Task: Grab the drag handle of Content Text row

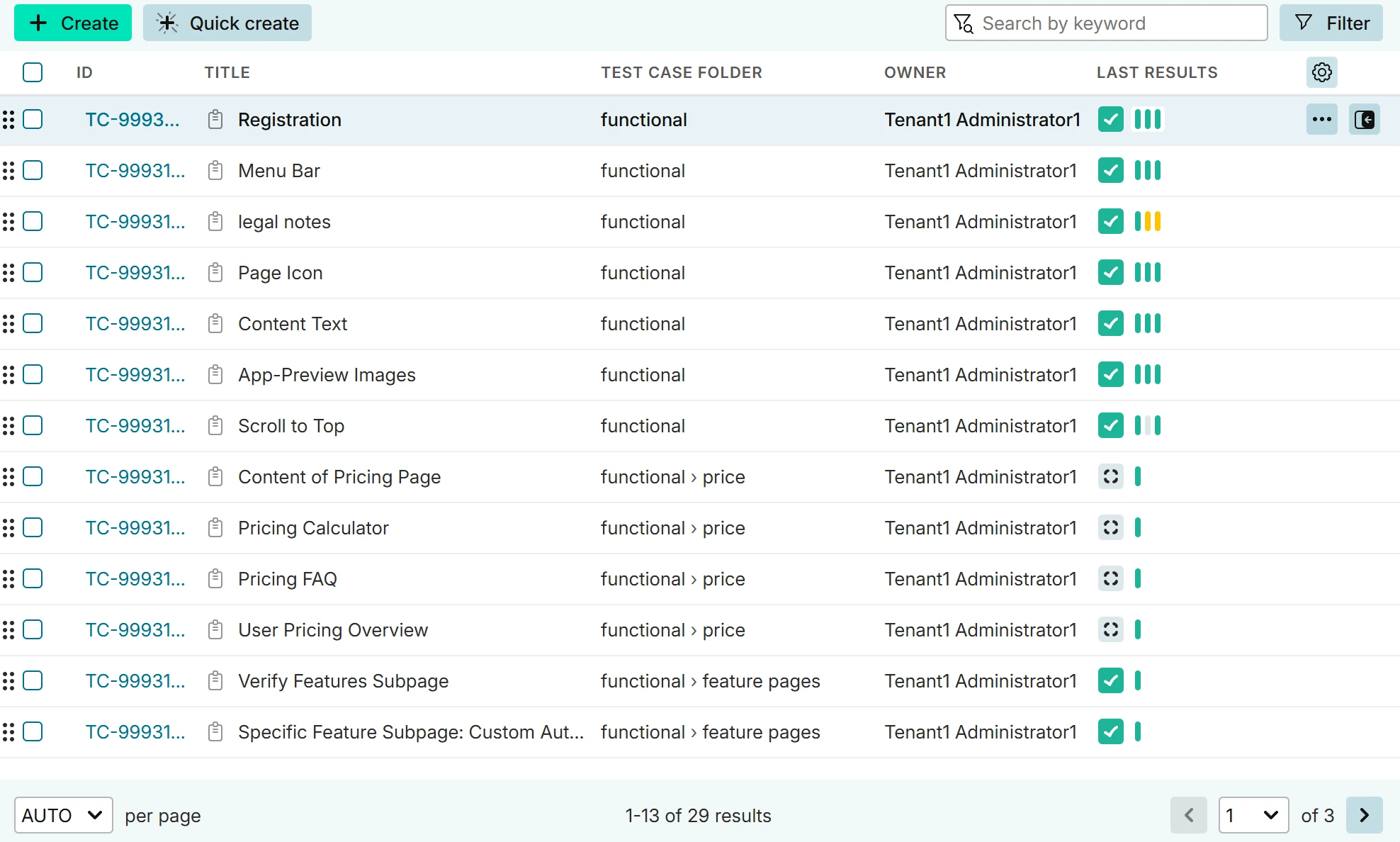Action: (x=9, y=324)
